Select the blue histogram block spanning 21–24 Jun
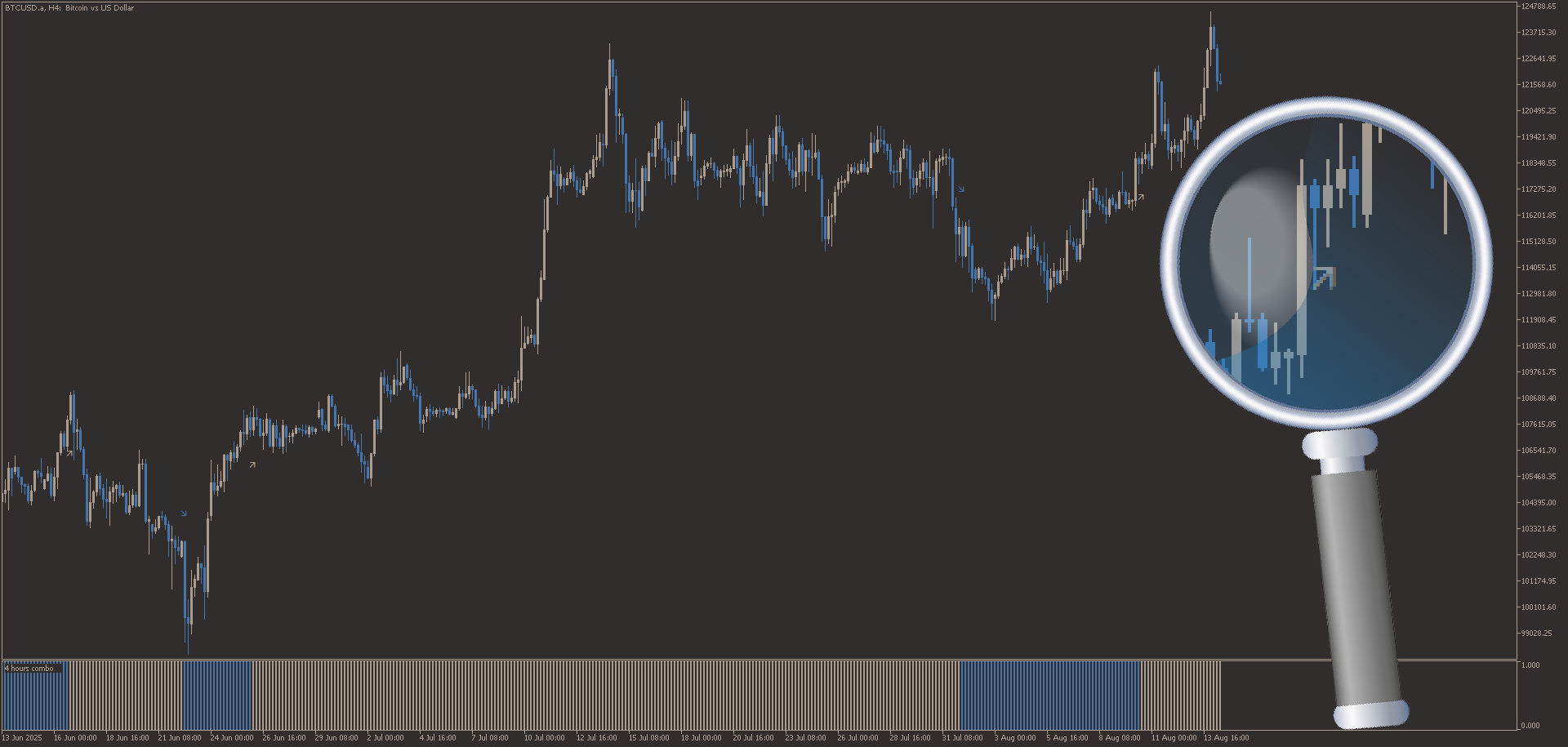Image resolution: width=1568 pixels, height=747 pixels. (217, 696)
